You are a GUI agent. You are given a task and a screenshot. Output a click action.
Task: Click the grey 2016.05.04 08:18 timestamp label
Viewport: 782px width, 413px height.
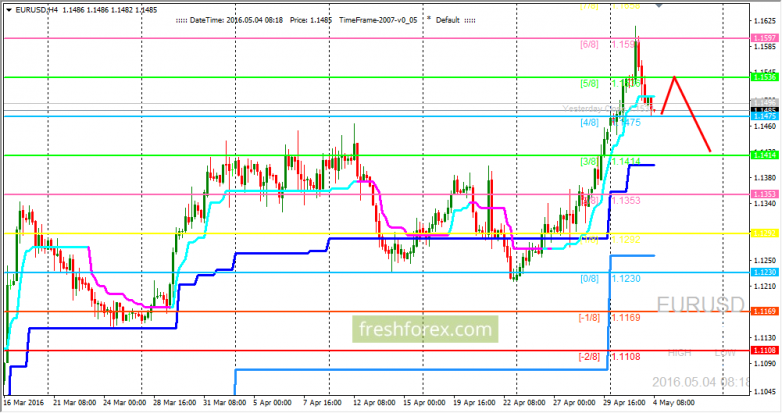click(700, 382)
